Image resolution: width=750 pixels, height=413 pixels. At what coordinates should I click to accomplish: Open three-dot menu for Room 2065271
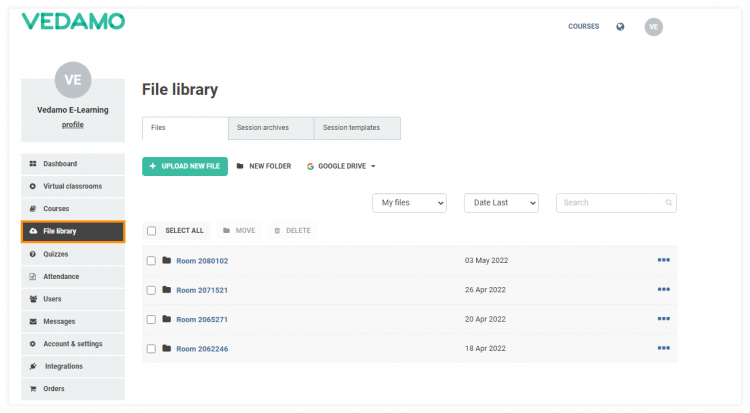coord(663,319)
